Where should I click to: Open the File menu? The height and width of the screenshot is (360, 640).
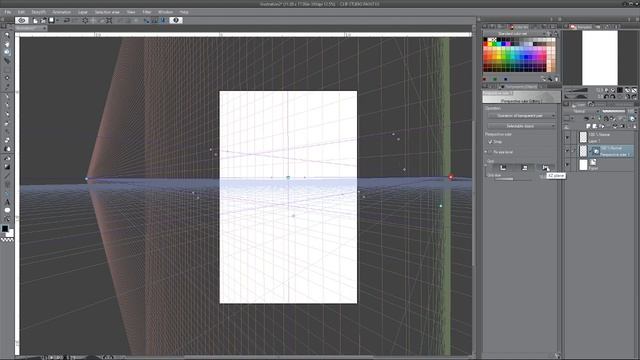(x=8, y=12)
